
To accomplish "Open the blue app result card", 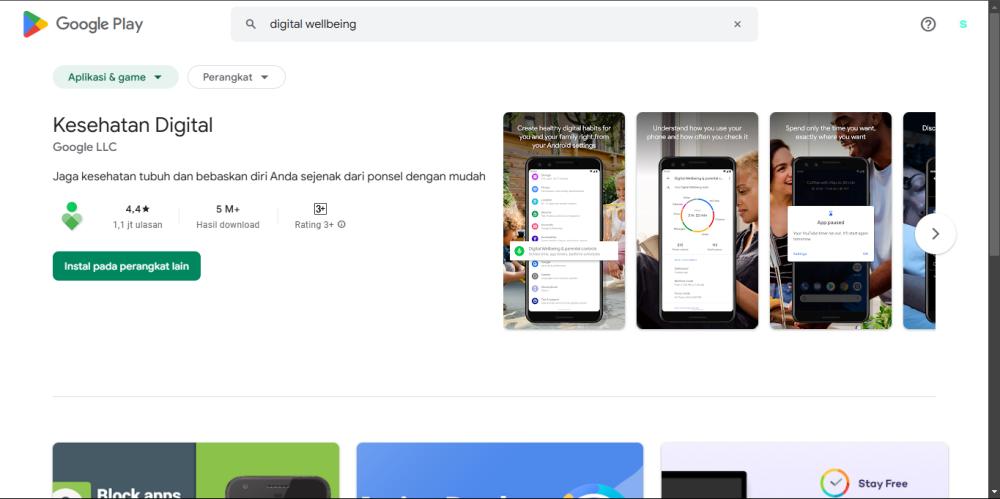I will click(x=499, y=470).
